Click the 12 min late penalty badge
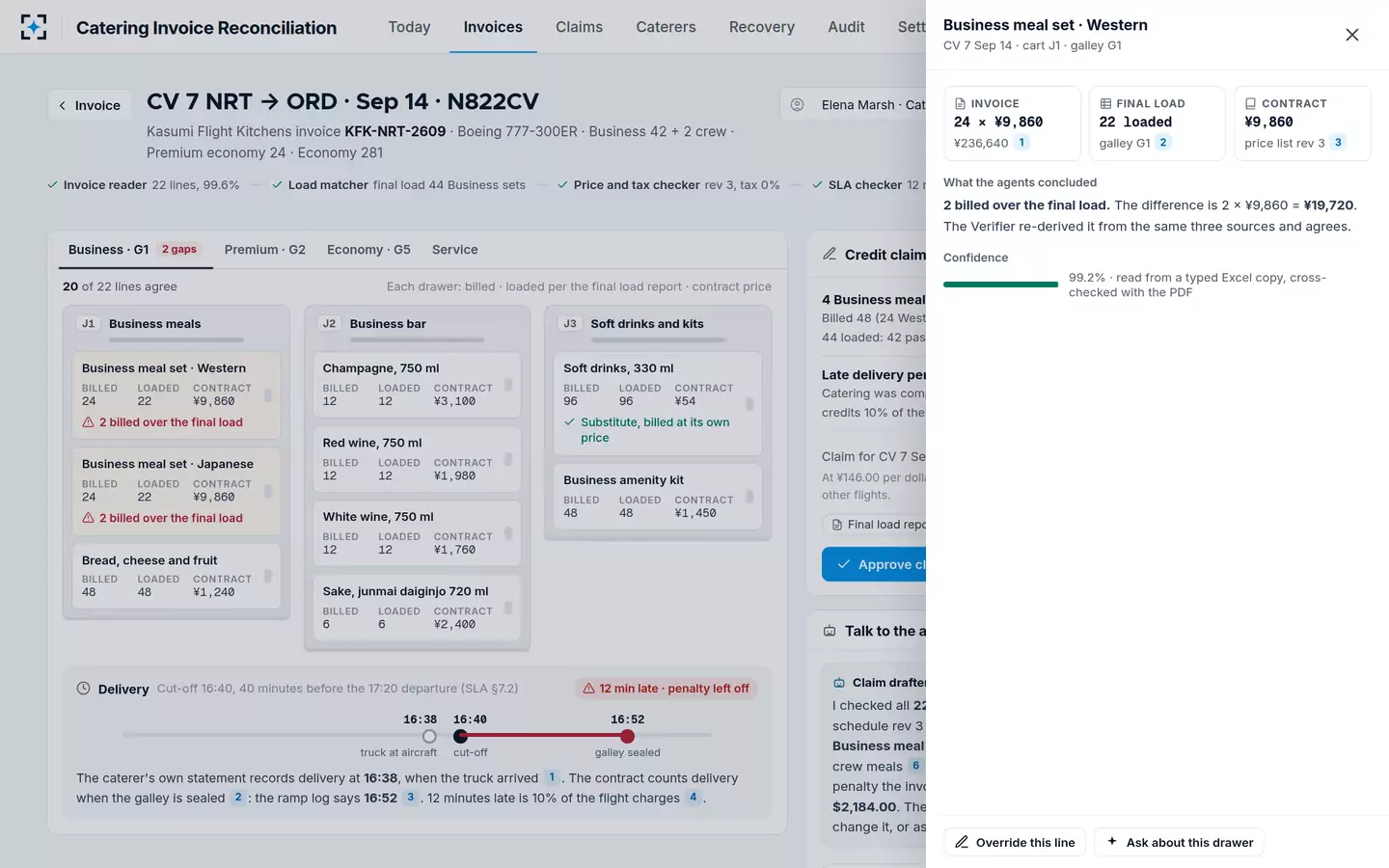 click(666, 689)
